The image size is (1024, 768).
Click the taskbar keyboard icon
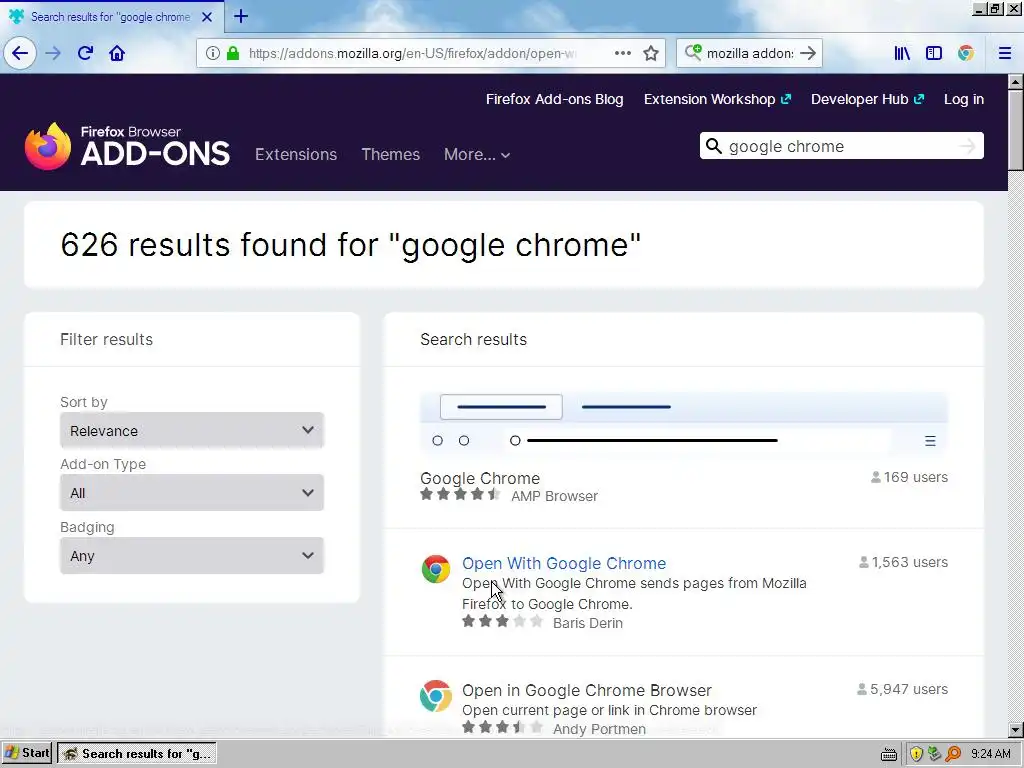(888, 754)
